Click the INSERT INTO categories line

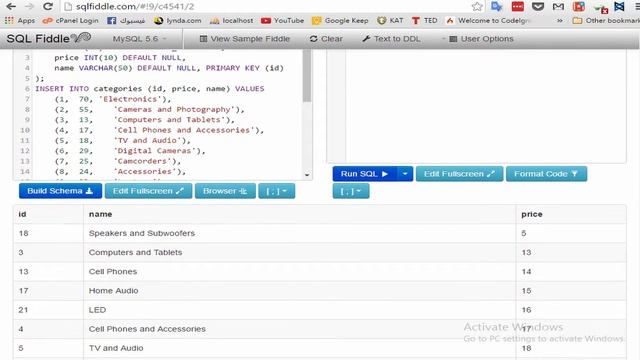pyautogui.click(x=150, y=89)
